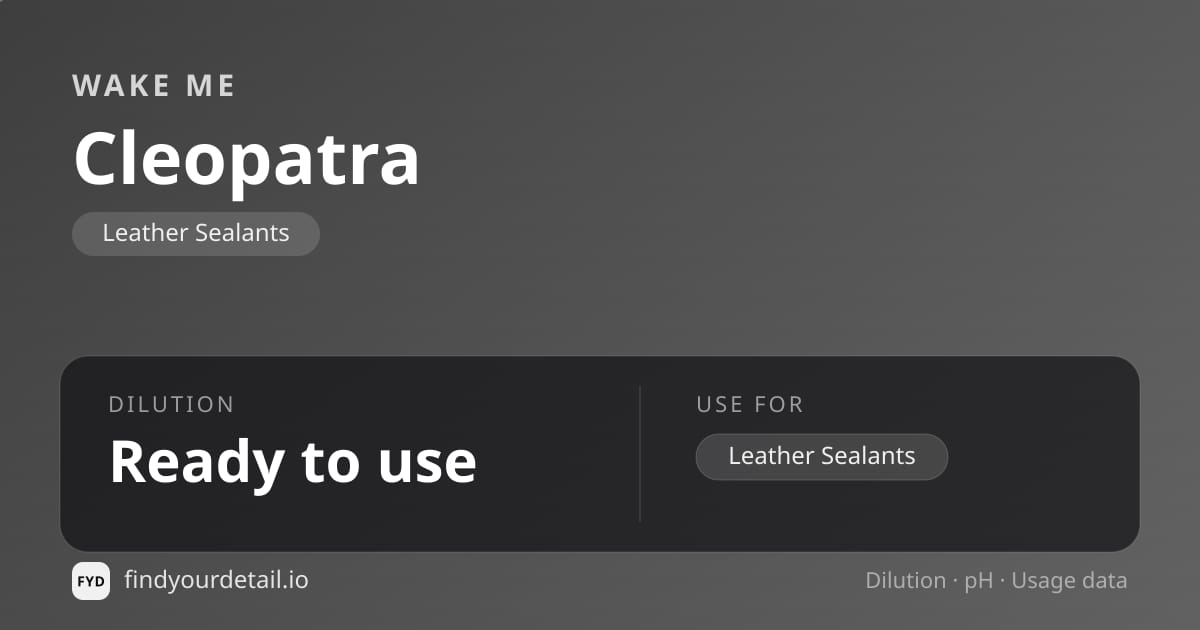Click the word Dilution in the footer
1200x630 pixels.
pyautogui.click(x=905, y=581)
